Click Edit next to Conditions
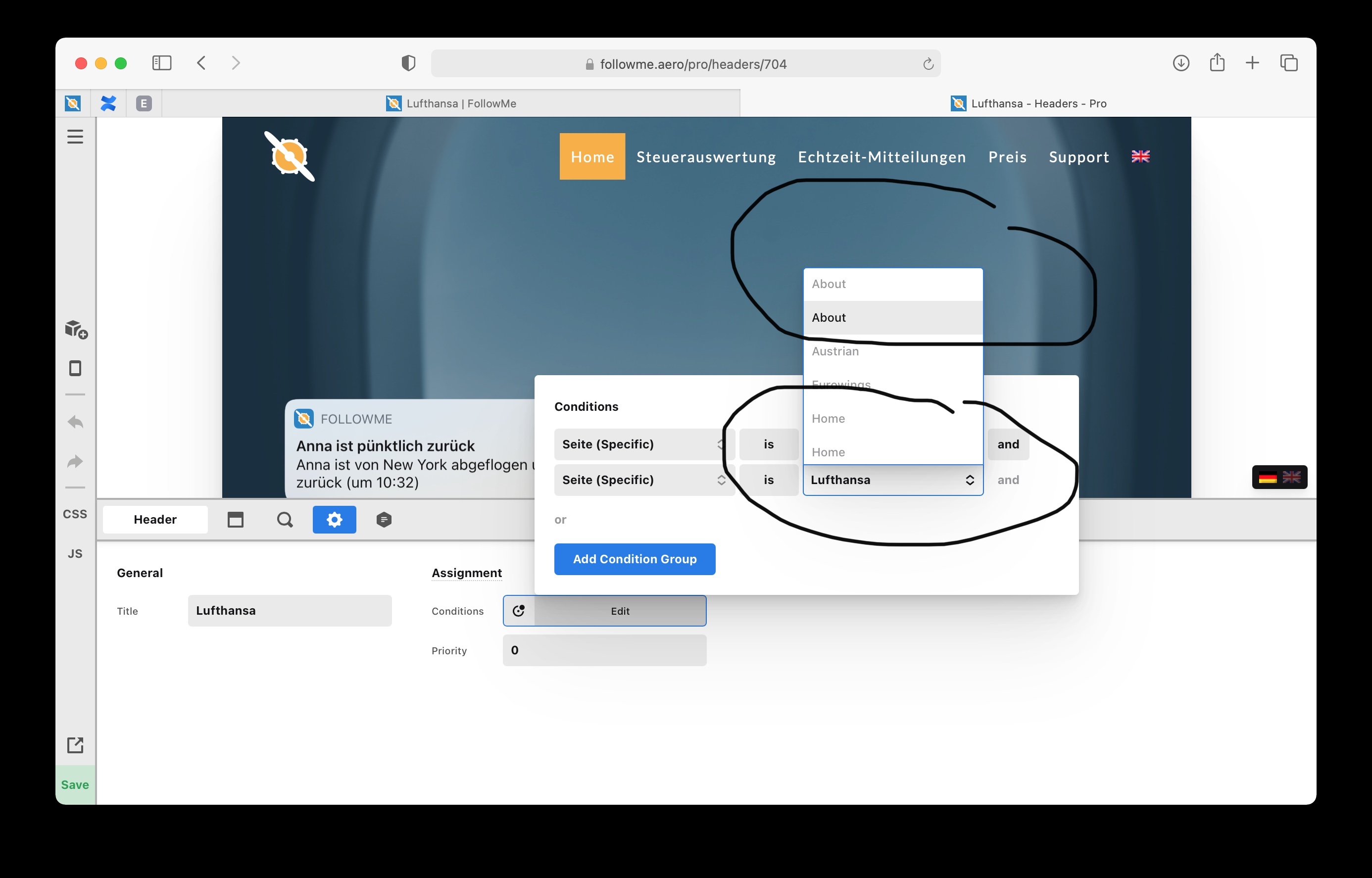The image size is (1372, 878). [x=620, y=611]
